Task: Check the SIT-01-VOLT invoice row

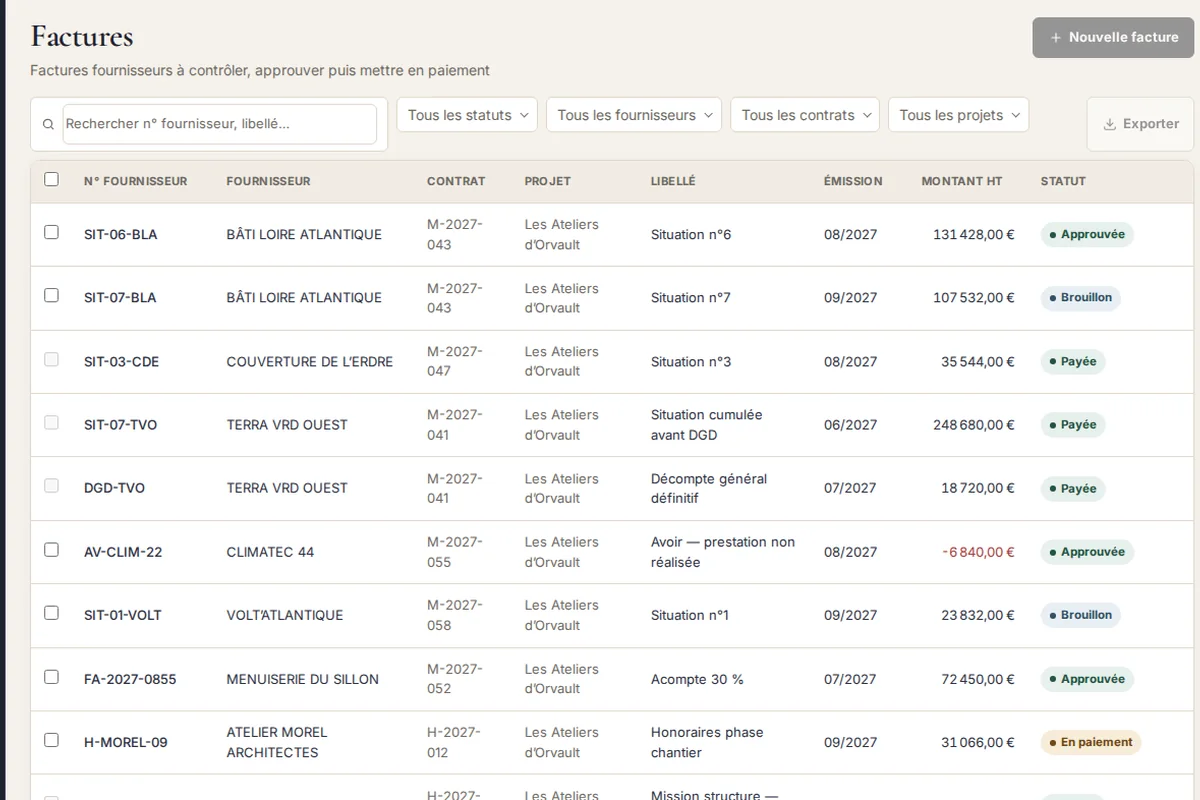Action: [51, 613]
